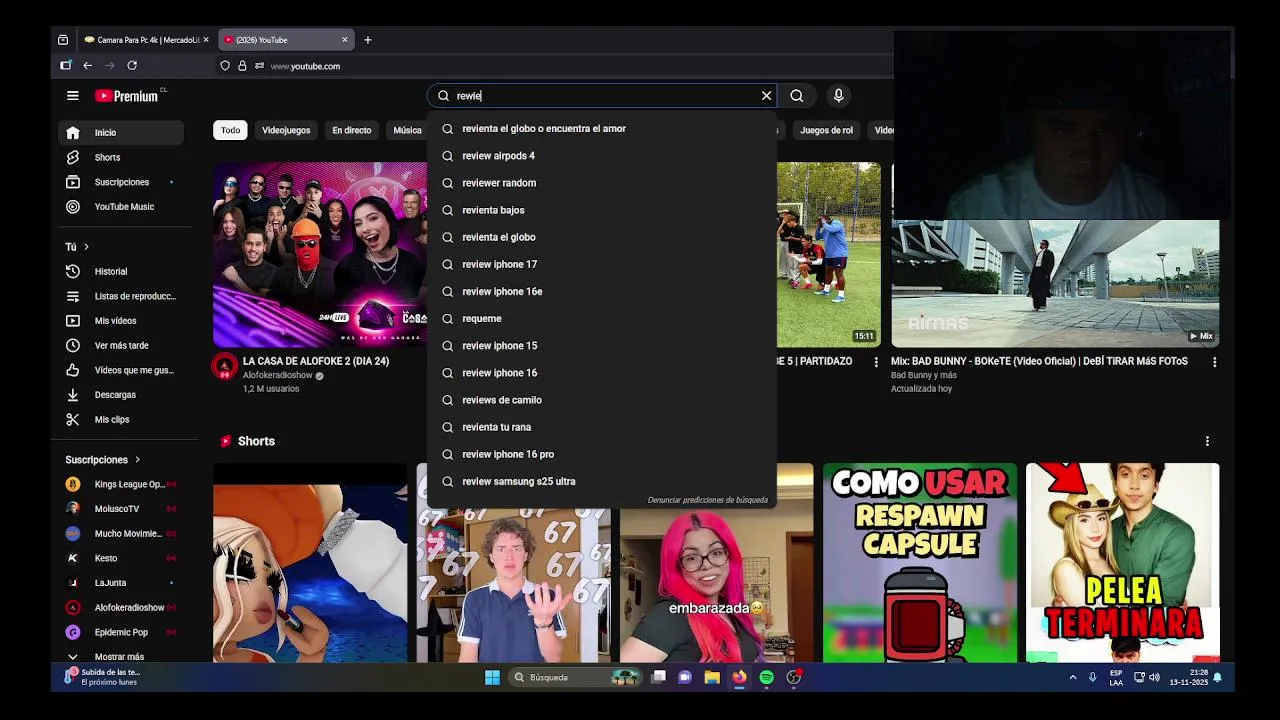Launch Spotify from the taskbar
1280x720 pixels.
[766, 677]
